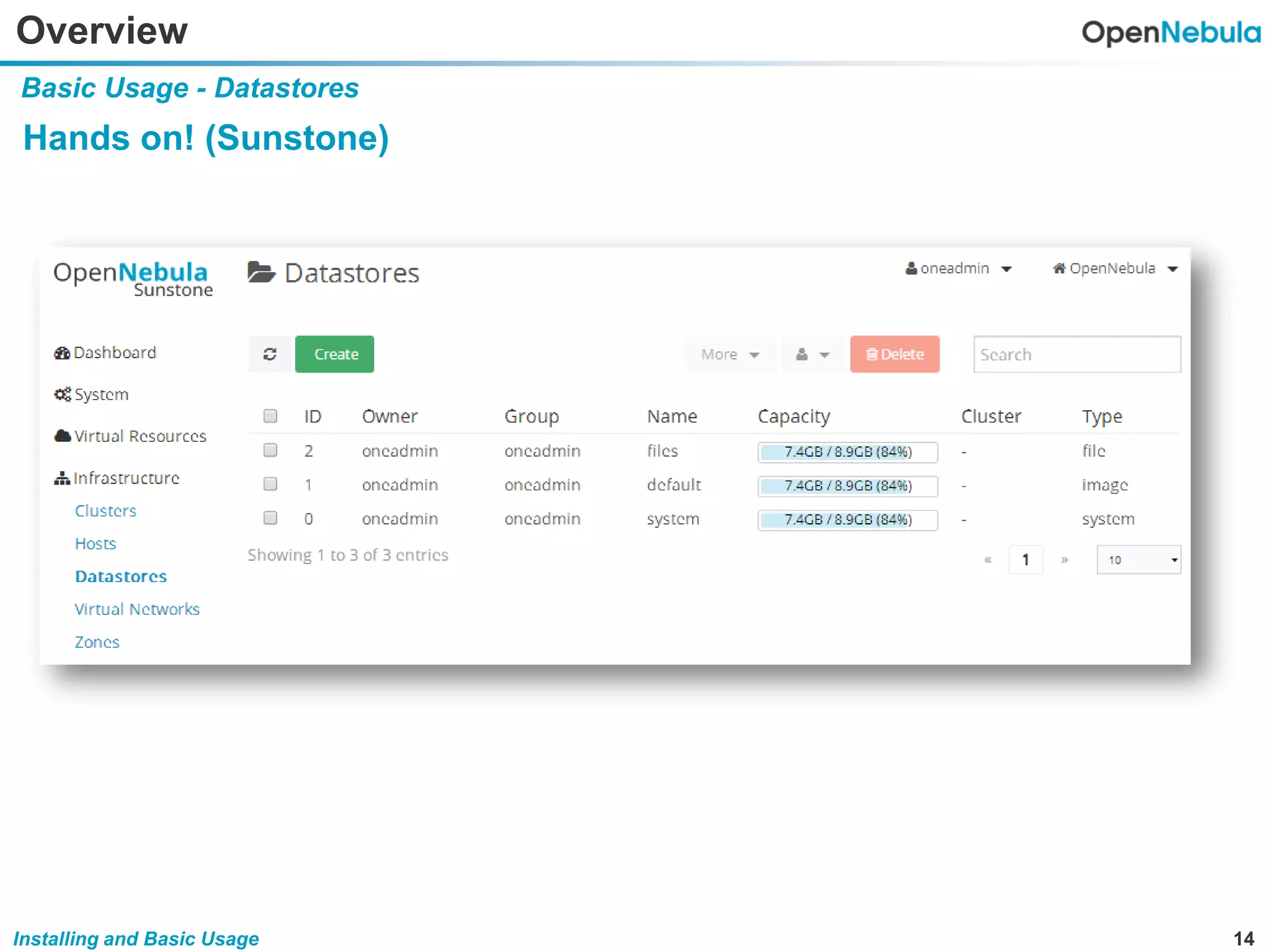Image resolution: width=1270 pixels, height=952 pixels.
Task: Toggle the select-all checkbox in table header
Action: click(x=270, y=416)
